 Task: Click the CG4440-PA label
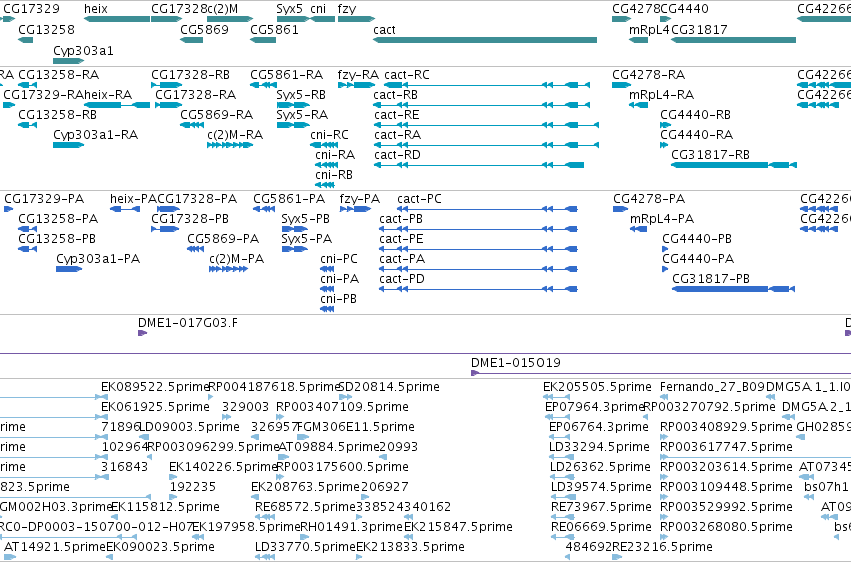click(x=698, y=259)
